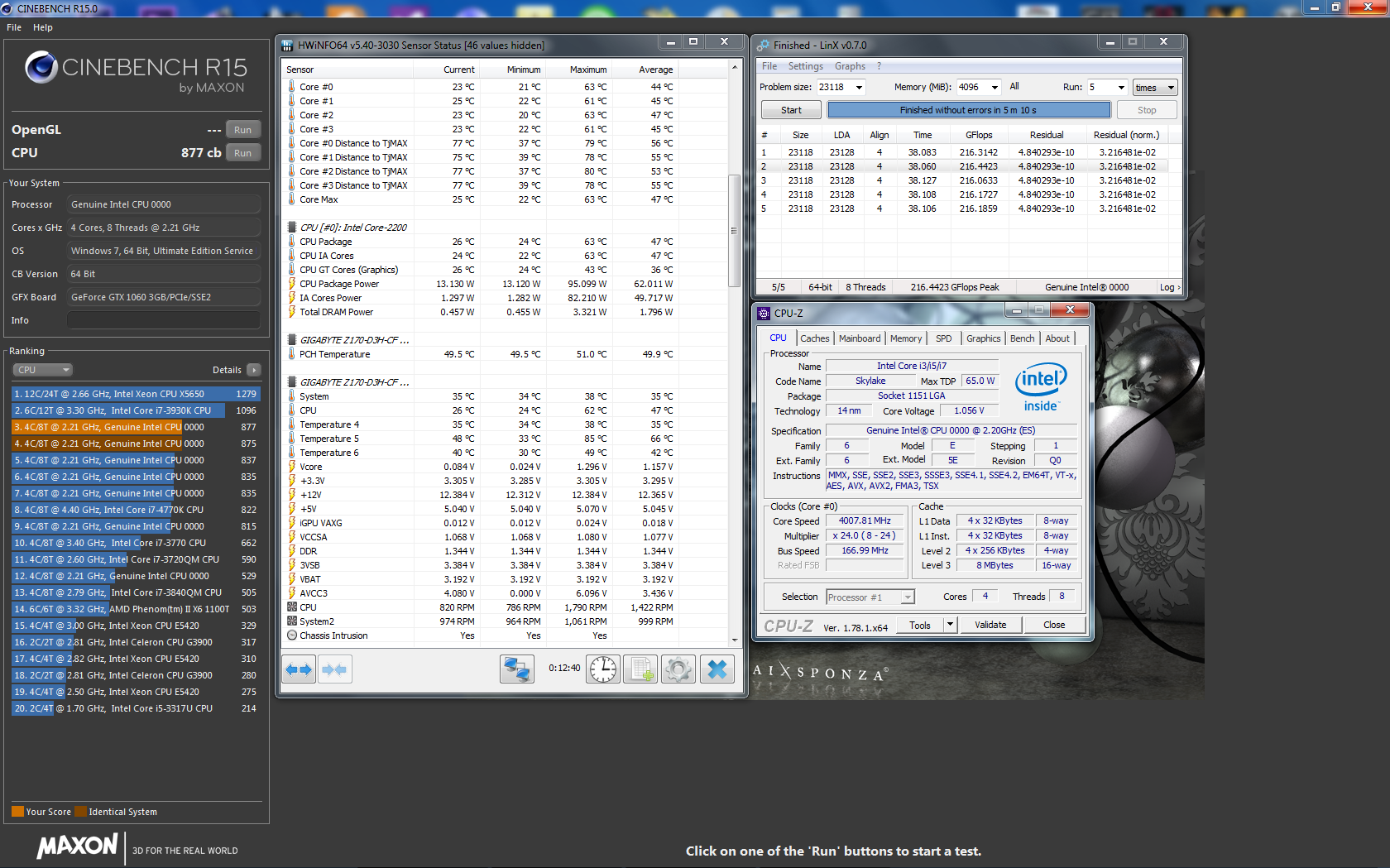Click lightning icon next to CPU Package Power
This screenshot has width=1390, height=868.
(292, 284)
